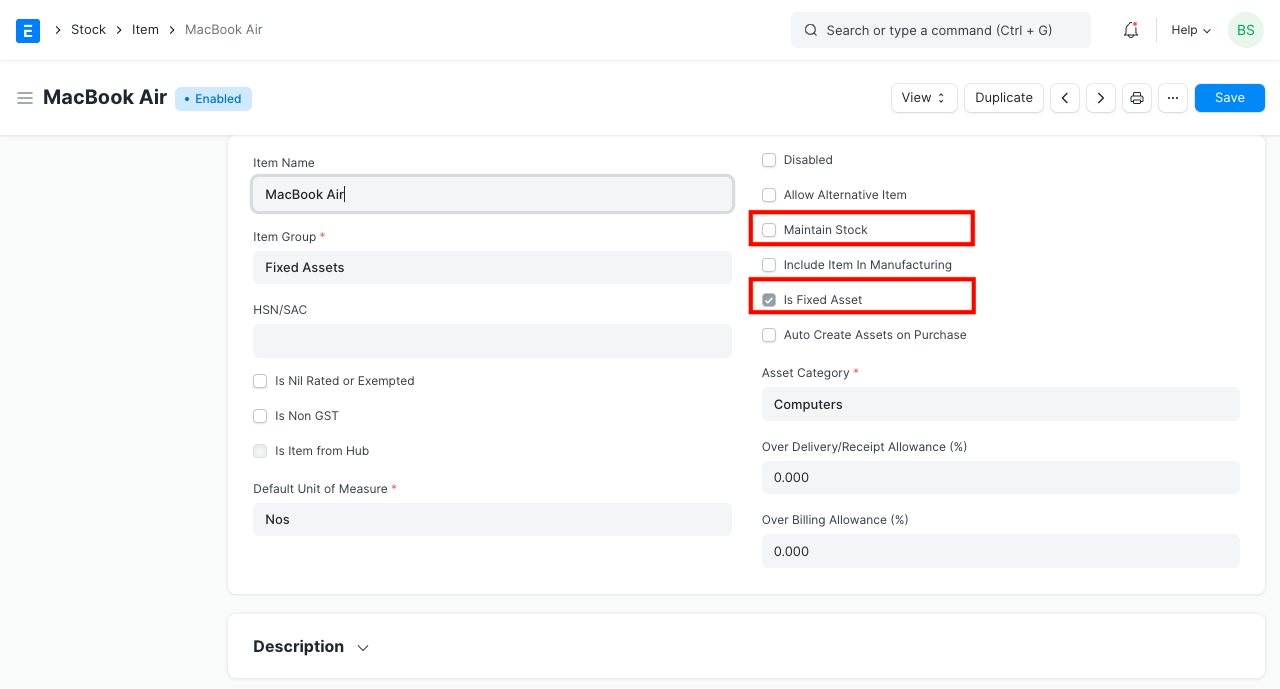This screenshot has height=689, width=1280.
Task: Open the Help dropdown menu
Action: 1191,30
